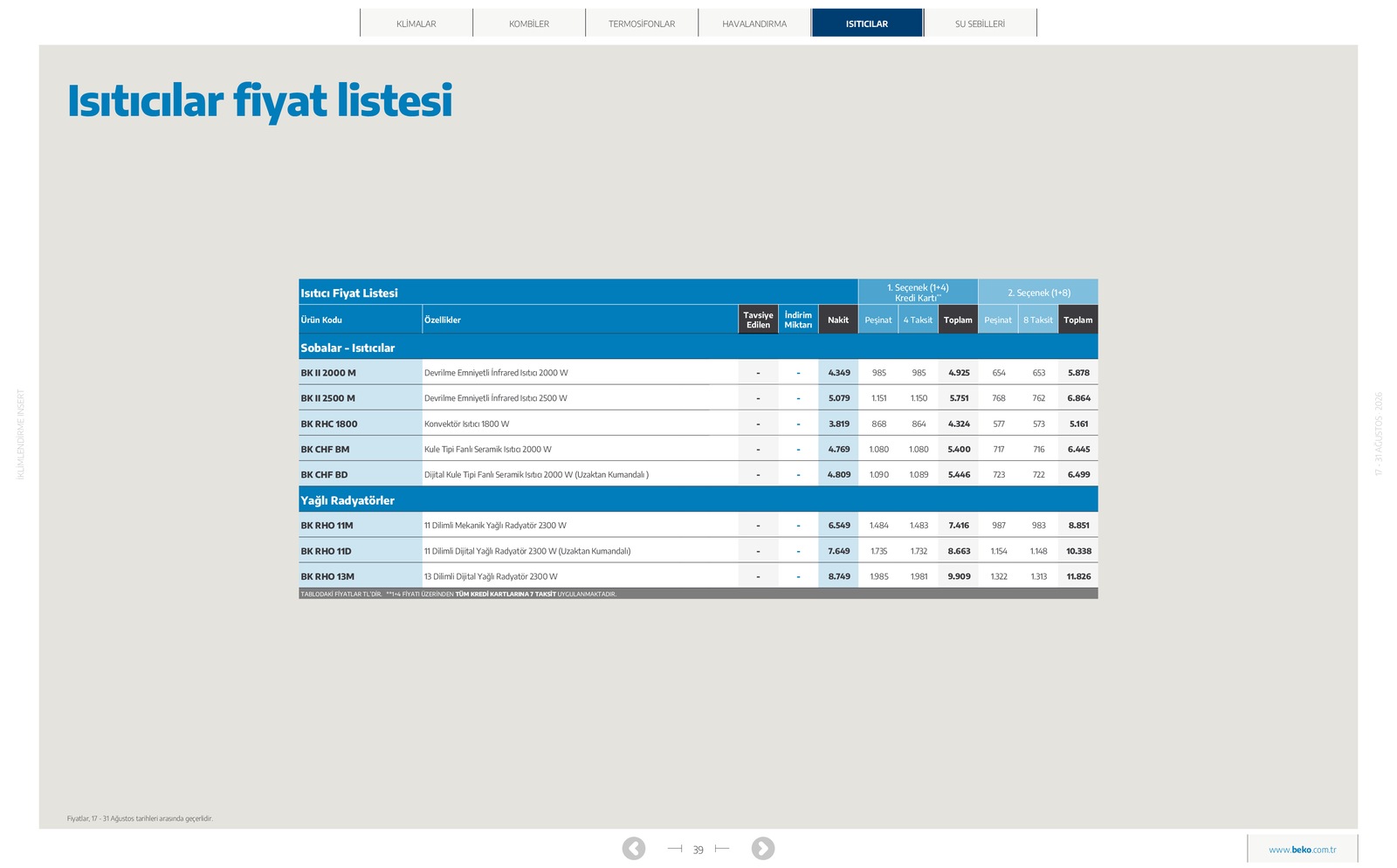Viewport: 1397px width, 868px height.
Task: Select product code BK CHF BD
Action: 324,474
